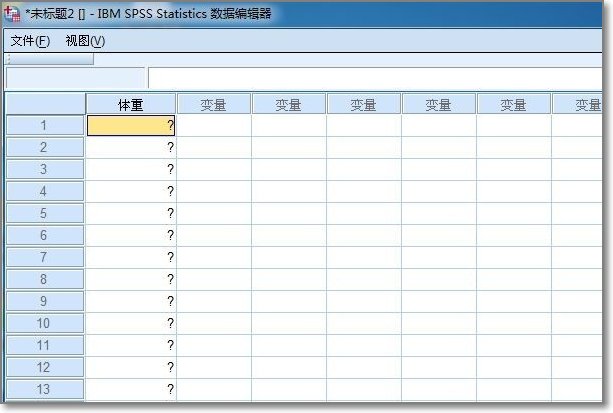Select row header 13
The image size is (613, 413).
[x=45, y=389]
